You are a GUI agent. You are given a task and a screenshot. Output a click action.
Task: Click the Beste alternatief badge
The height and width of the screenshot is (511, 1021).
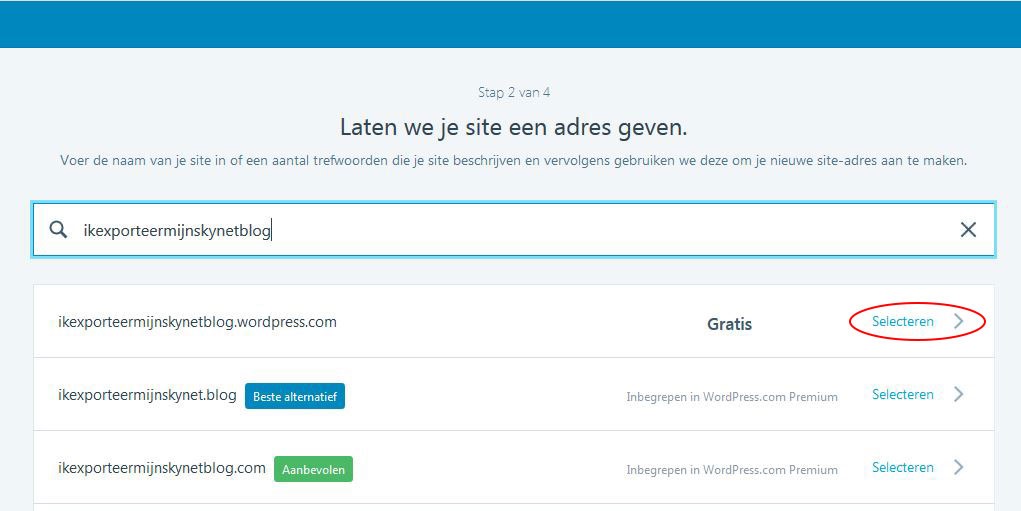[295, 396]
